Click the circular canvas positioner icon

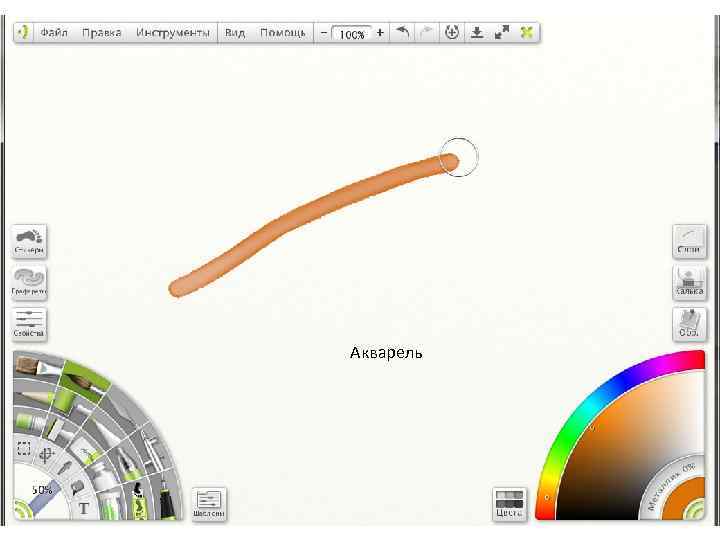coord(452,33)
